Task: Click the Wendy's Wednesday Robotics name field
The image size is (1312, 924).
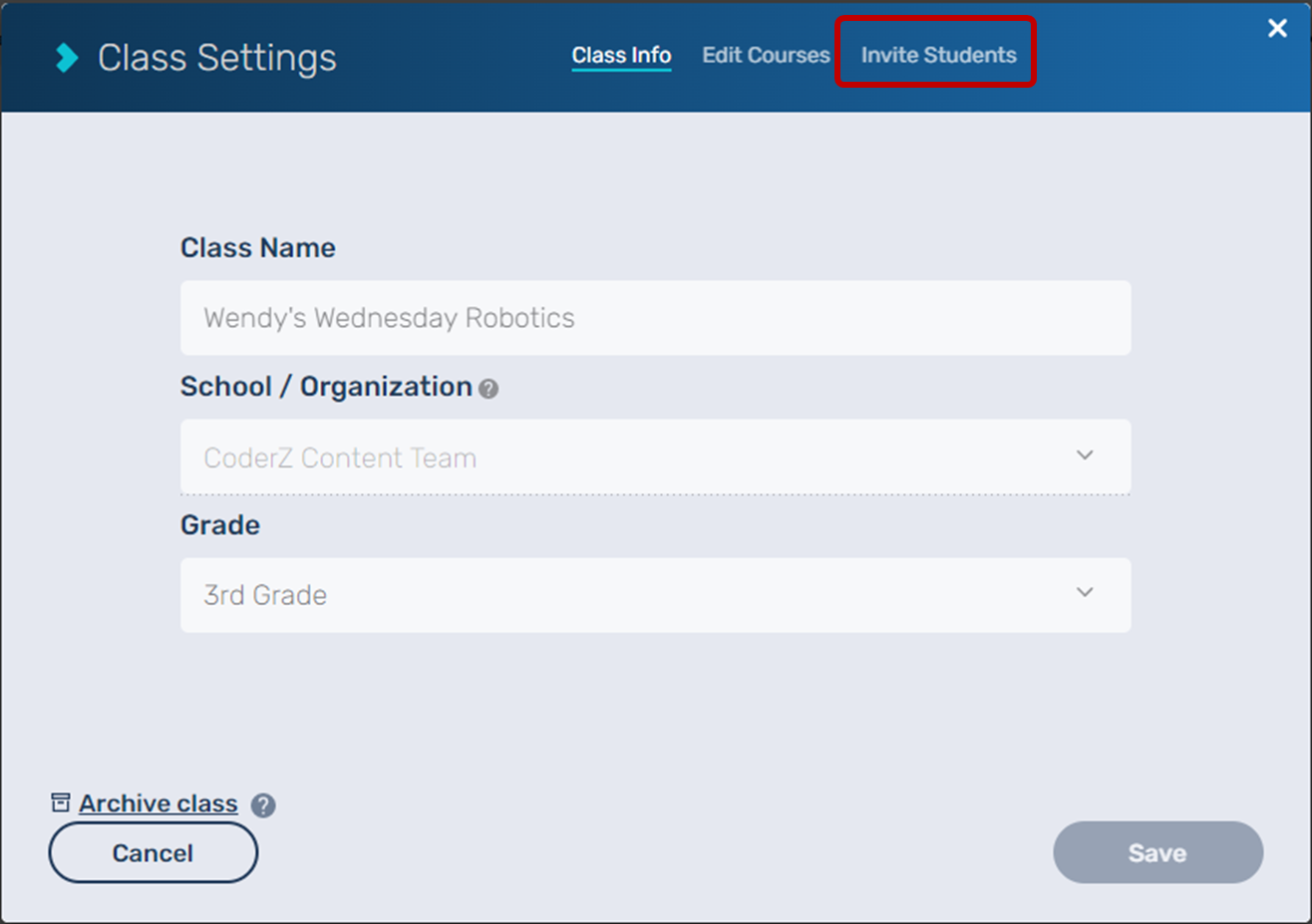Action: click(655, 318)
